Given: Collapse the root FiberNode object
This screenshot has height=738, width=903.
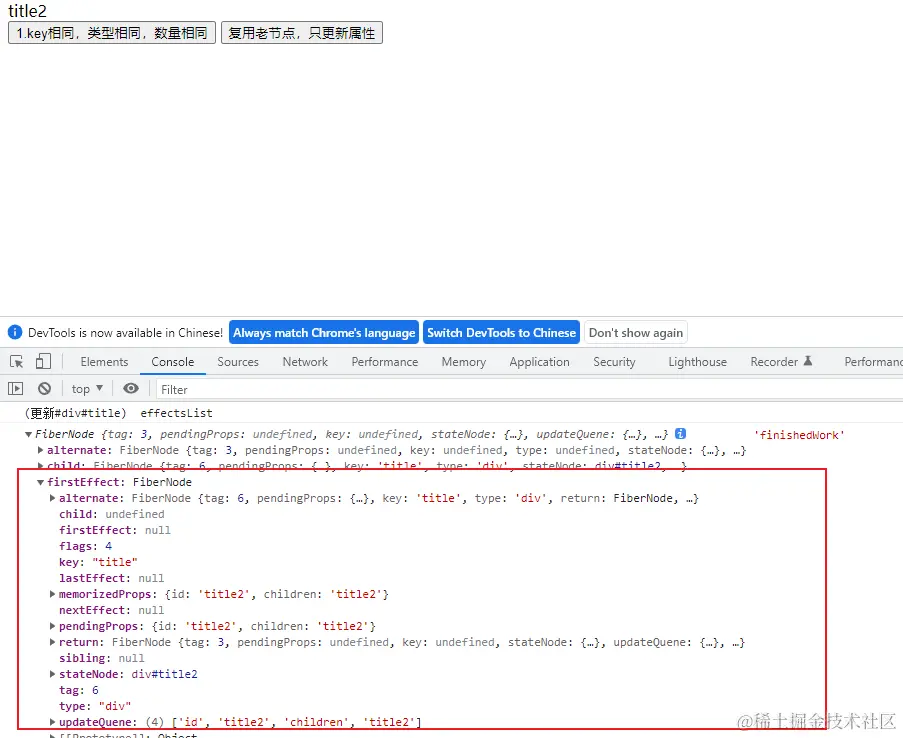Looking at the screenshot, I should coord(28,434).
